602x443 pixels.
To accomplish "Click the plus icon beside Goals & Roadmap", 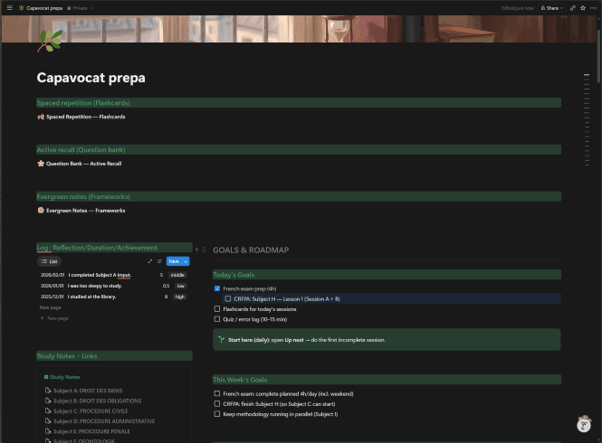I will tap(197, 250).
